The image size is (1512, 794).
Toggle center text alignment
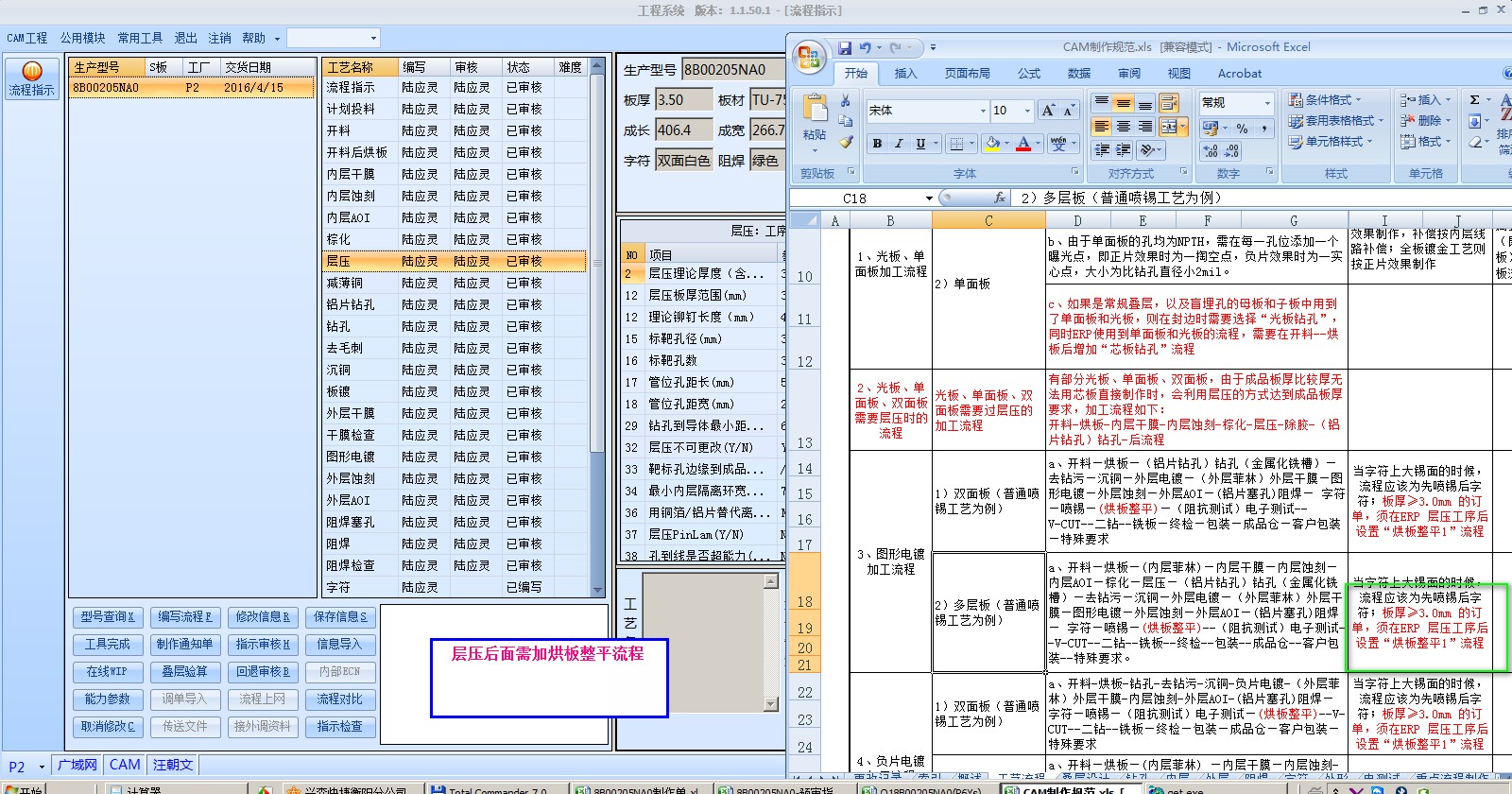pos(1124,126)
